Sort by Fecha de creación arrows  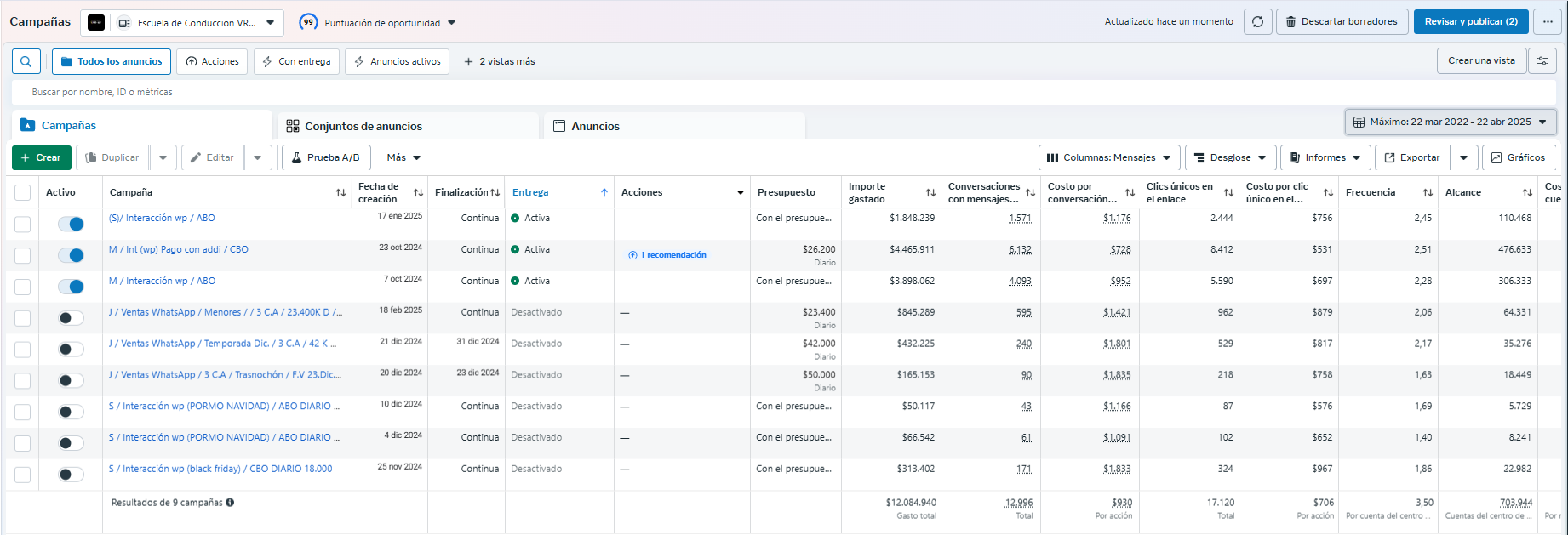point(418,193)
